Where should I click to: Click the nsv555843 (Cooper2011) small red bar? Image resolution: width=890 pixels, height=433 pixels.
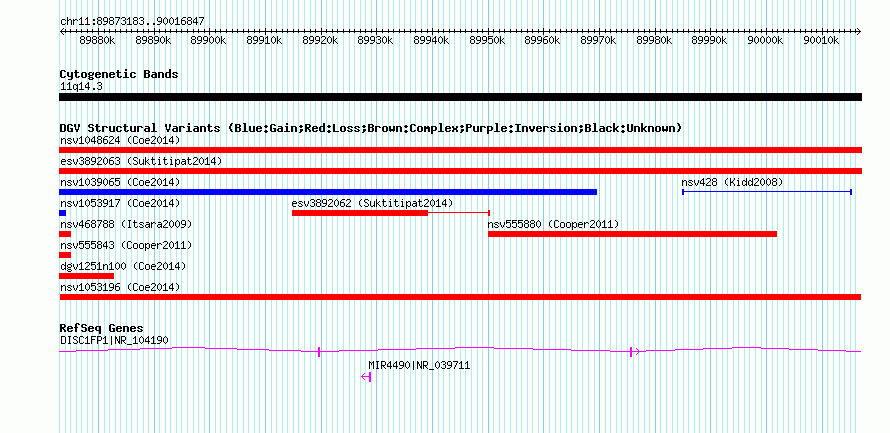click(65, 255)
